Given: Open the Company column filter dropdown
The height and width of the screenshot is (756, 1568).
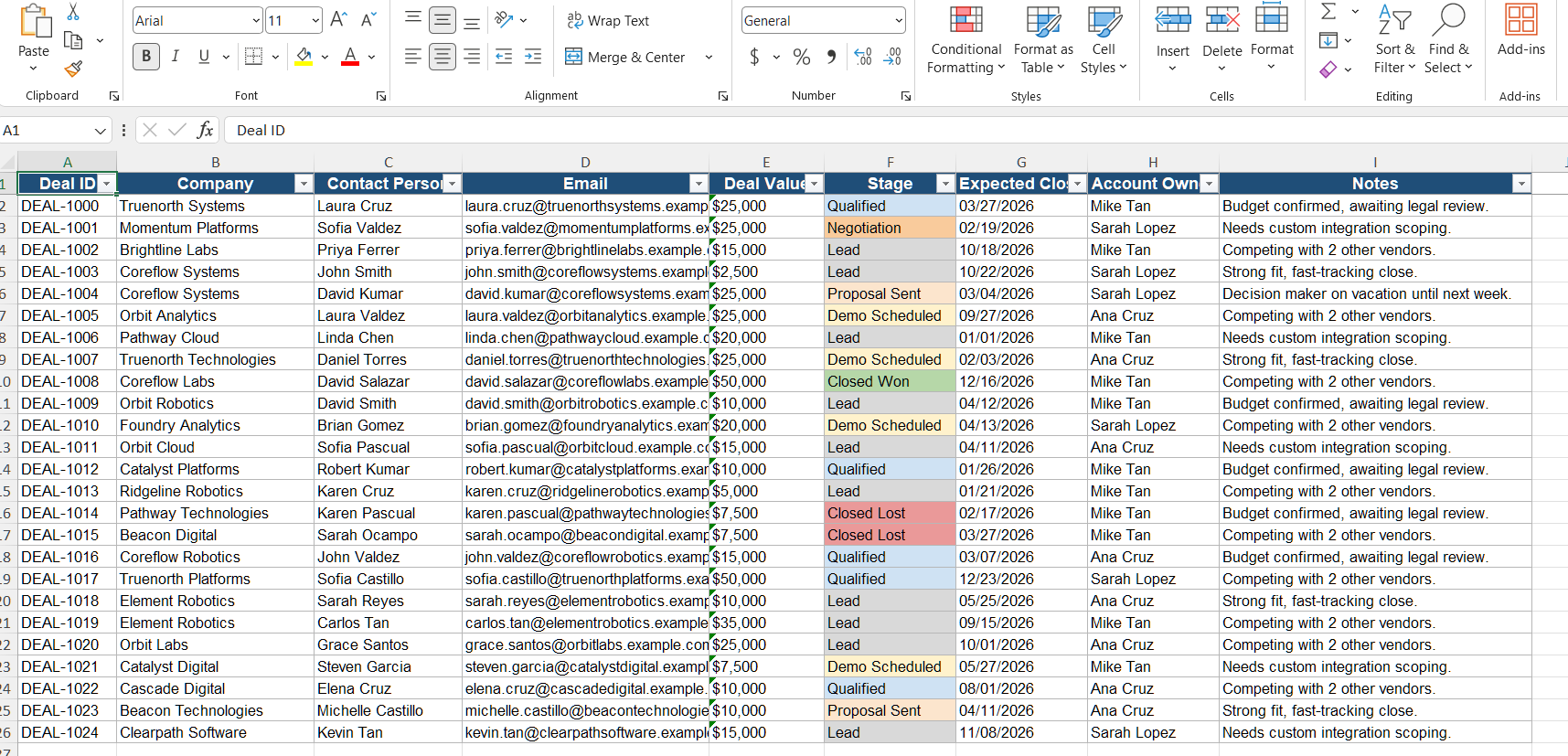Looking at the screenshot, I should [304, 184].
